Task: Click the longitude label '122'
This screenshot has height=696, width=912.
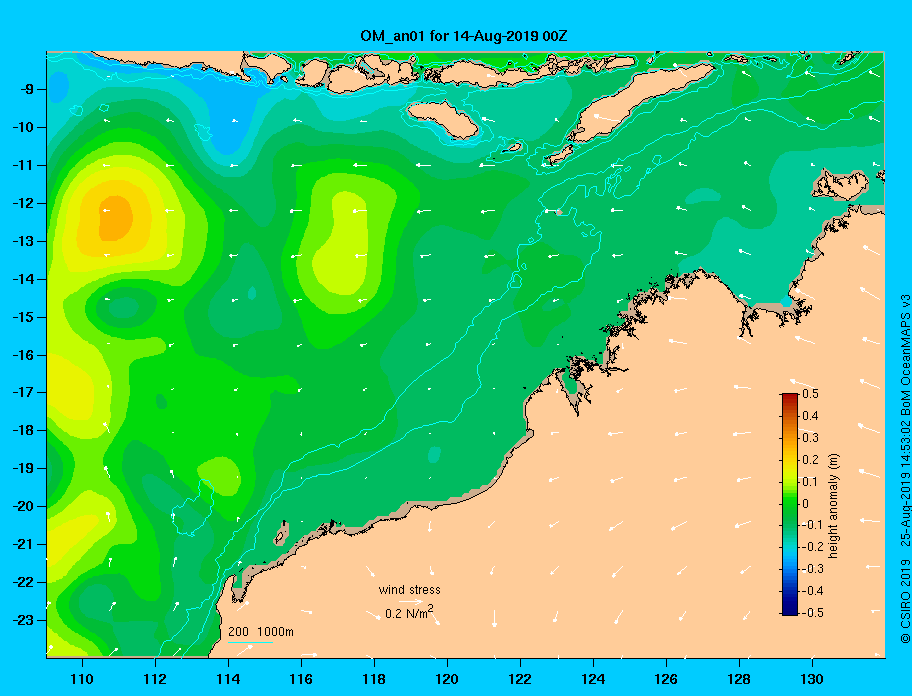Action: coord(520,679)
